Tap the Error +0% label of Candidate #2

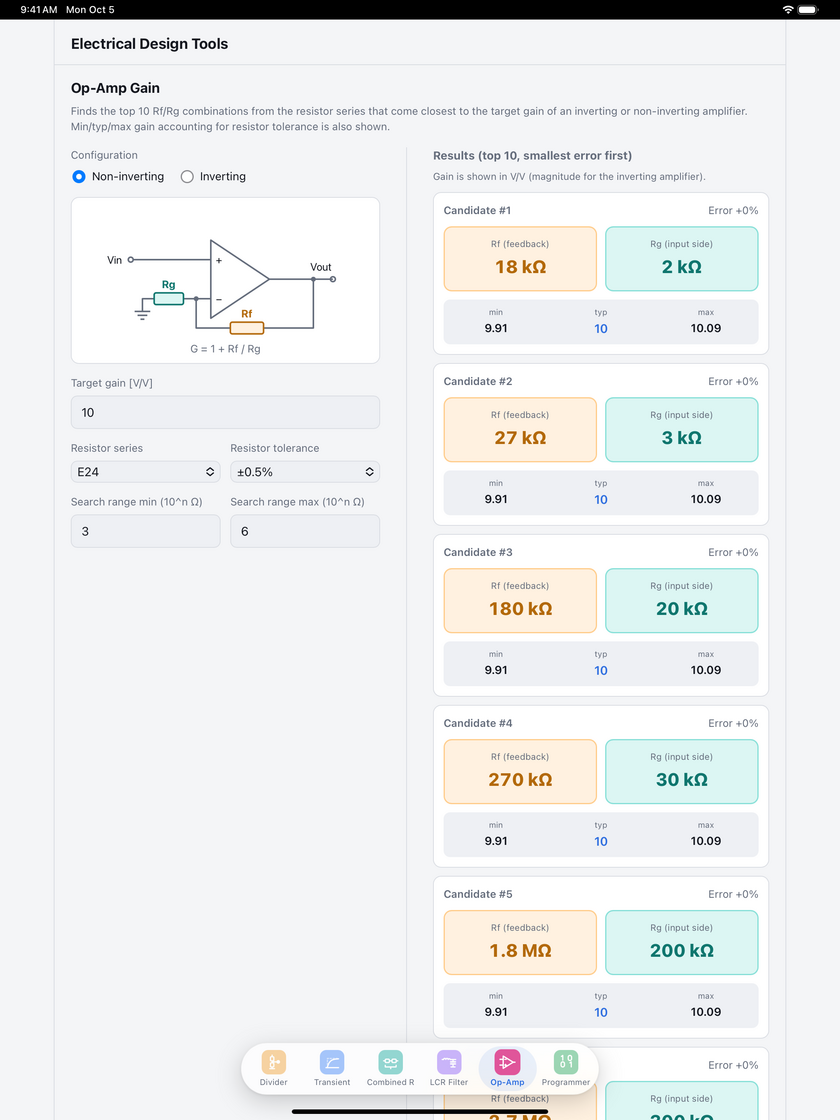tap(733, 381)
